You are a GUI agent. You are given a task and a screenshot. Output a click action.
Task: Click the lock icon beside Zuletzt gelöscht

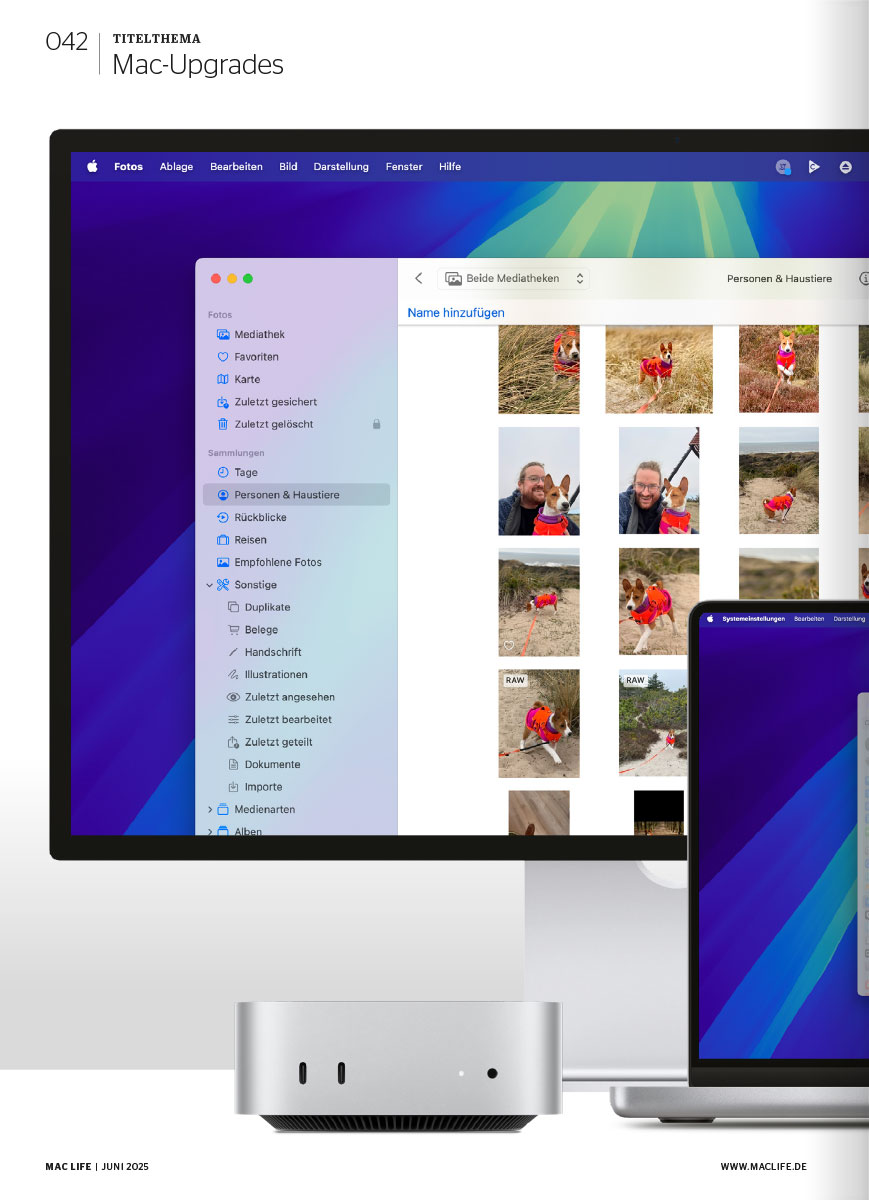point(376,424)
